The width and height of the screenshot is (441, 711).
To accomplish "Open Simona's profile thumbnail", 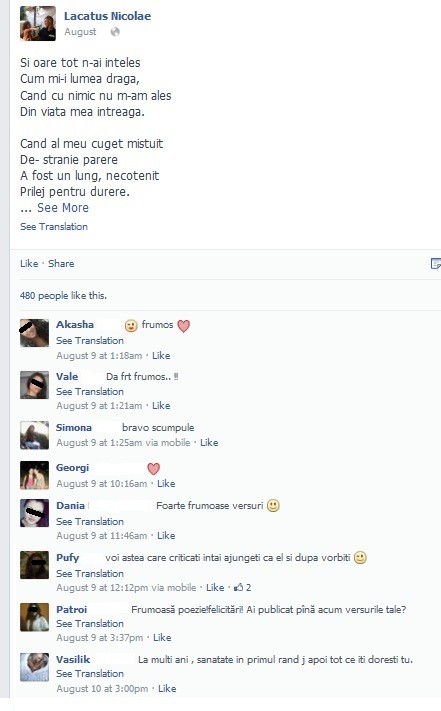I will click(34, 435).
